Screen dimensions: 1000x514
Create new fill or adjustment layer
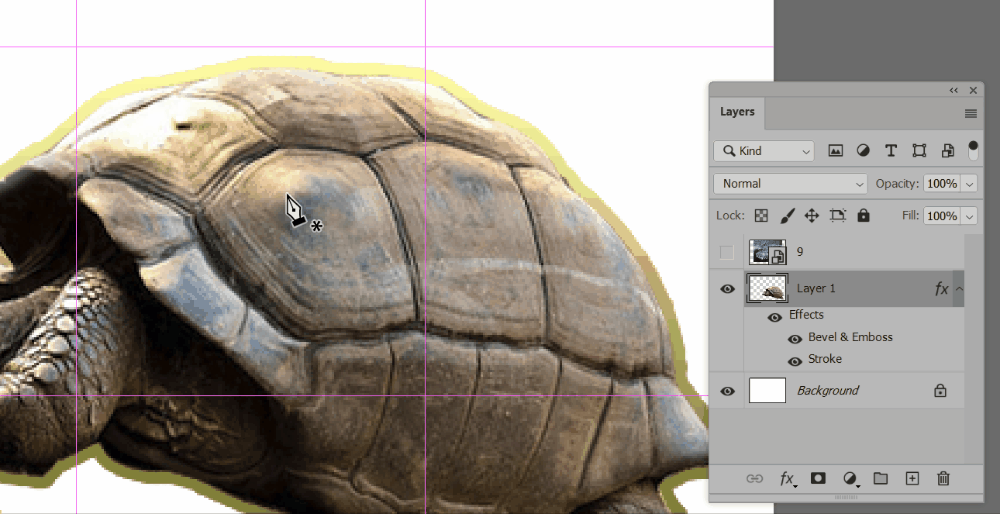(850, 478)
